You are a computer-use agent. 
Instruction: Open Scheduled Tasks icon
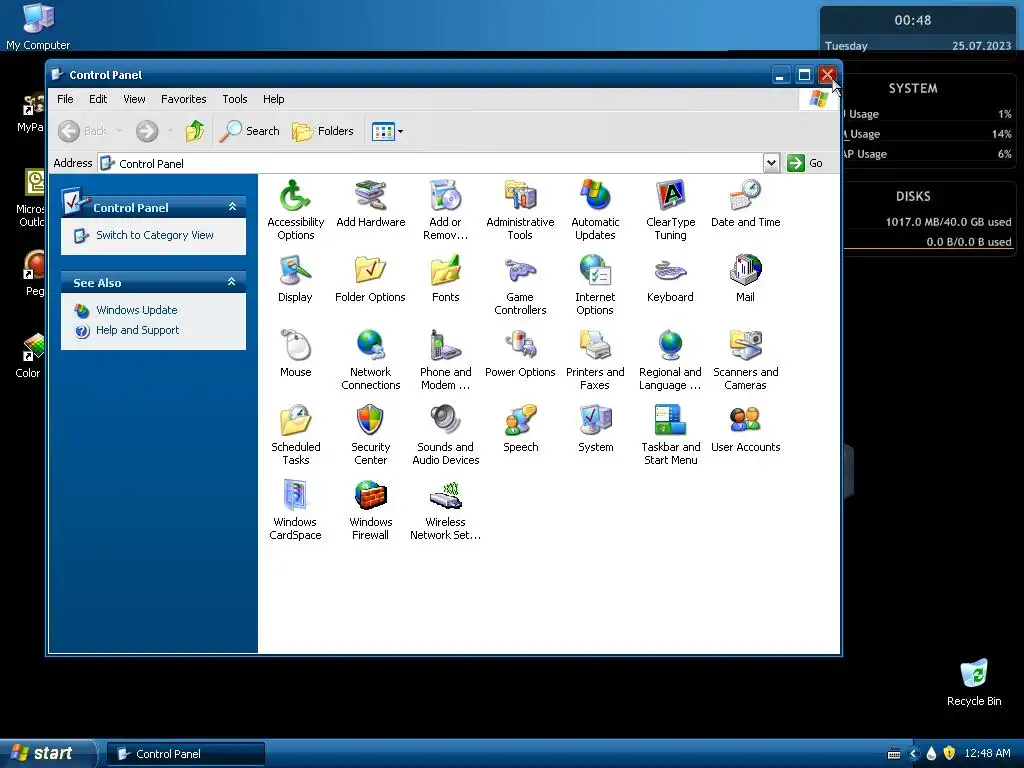click(x=295, y=421)
